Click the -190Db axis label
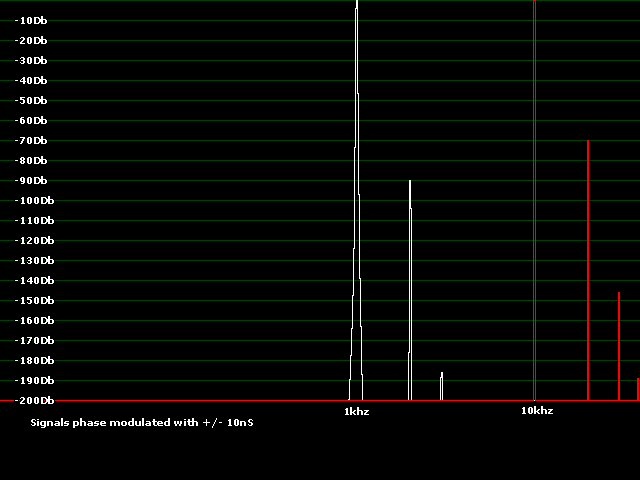This screenshot has width=640, height=480. (x=34, y=380)
